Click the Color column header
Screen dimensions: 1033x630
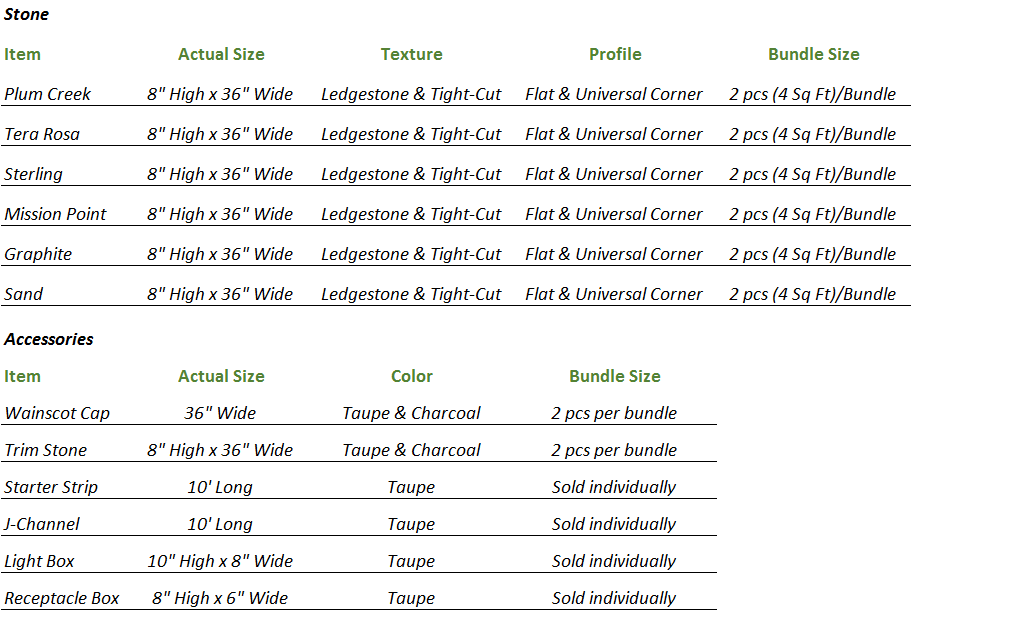pos(412,376)
